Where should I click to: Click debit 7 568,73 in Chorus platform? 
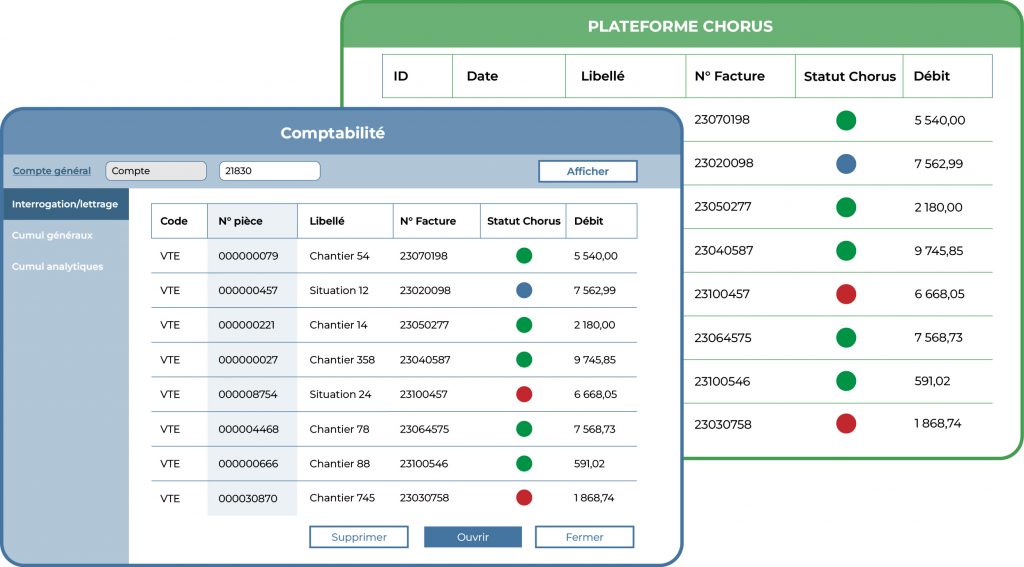pyautogui.click(x=938, y=338)
